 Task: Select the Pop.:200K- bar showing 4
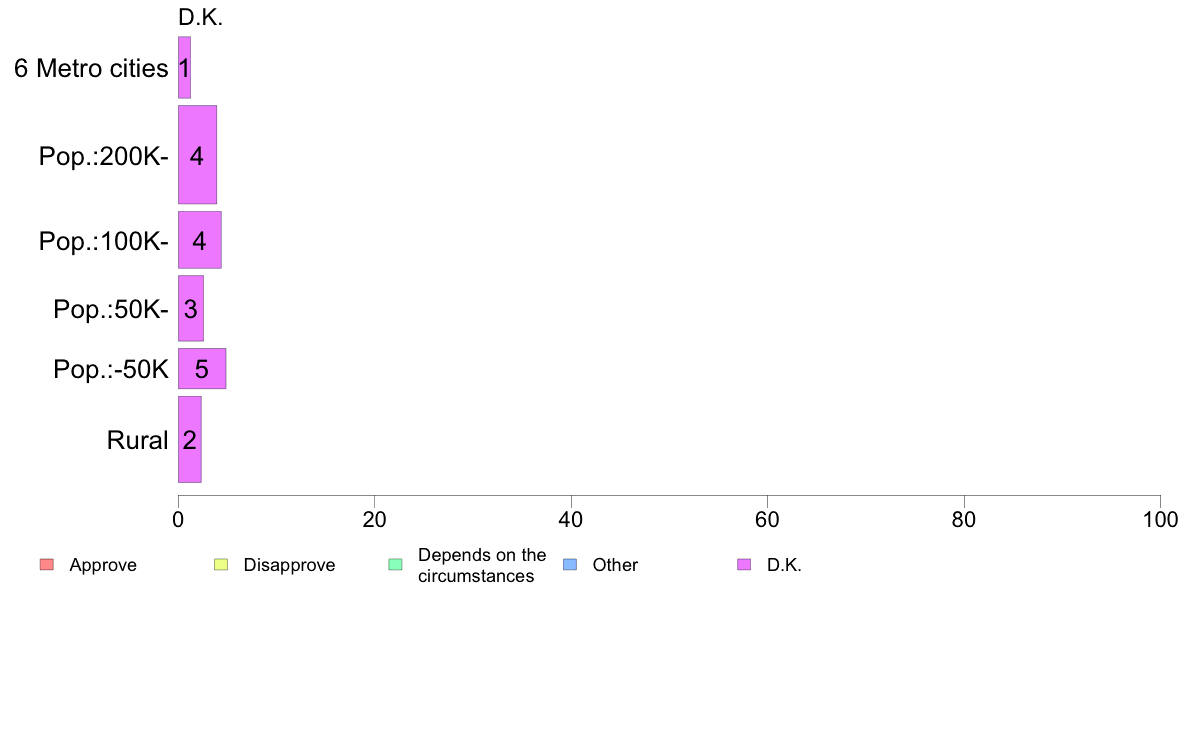click(x=197, y=155)
